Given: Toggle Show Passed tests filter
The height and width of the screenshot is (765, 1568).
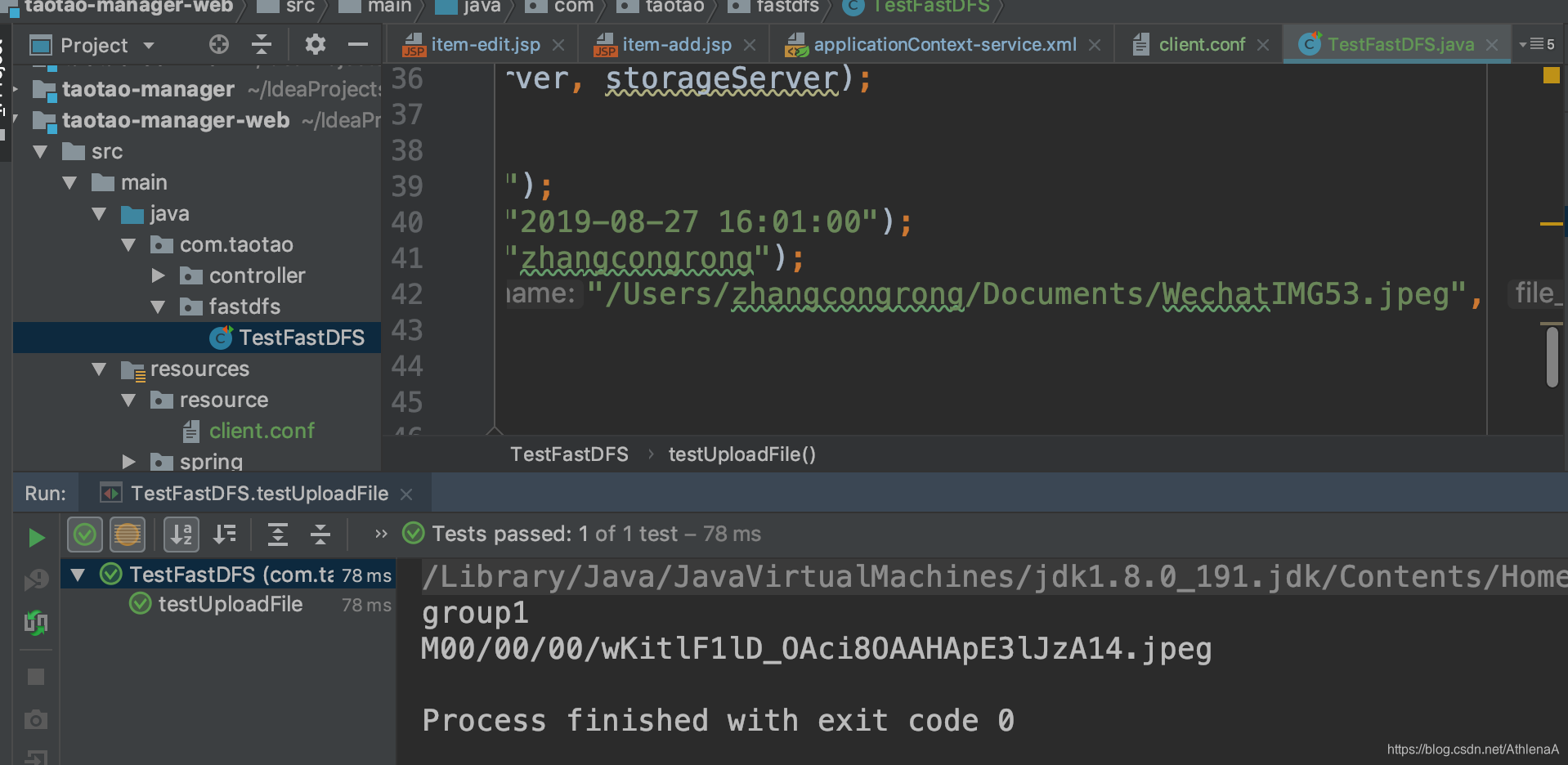Looking at the screenshot, I should (85, 535).
